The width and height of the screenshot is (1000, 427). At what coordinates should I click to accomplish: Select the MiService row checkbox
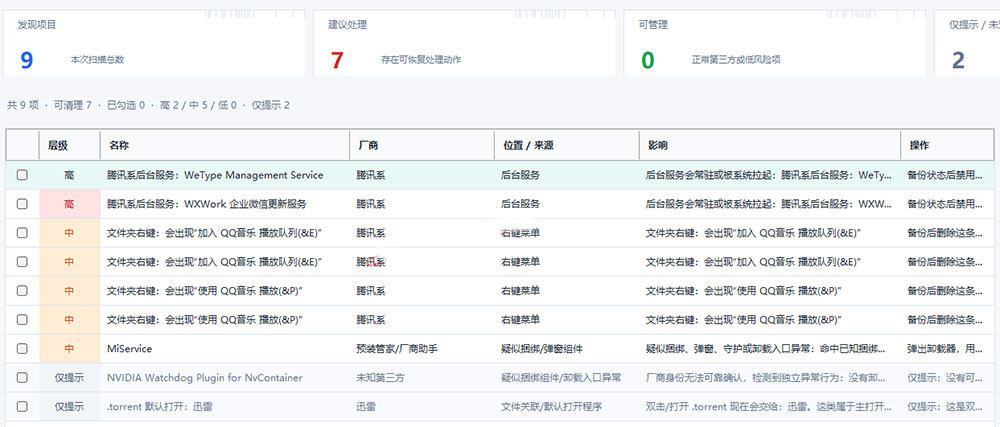coord(22,349)
